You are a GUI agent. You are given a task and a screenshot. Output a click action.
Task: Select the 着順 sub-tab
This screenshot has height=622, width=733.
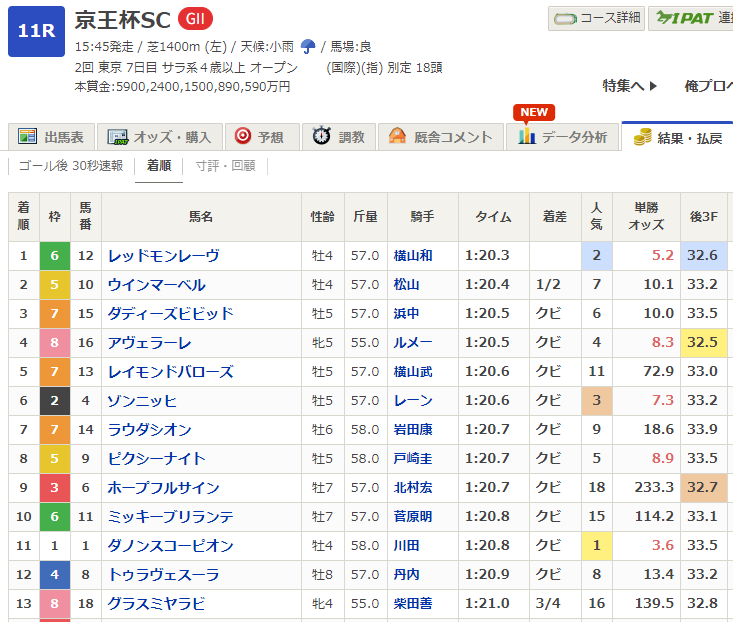coord(159,166)
